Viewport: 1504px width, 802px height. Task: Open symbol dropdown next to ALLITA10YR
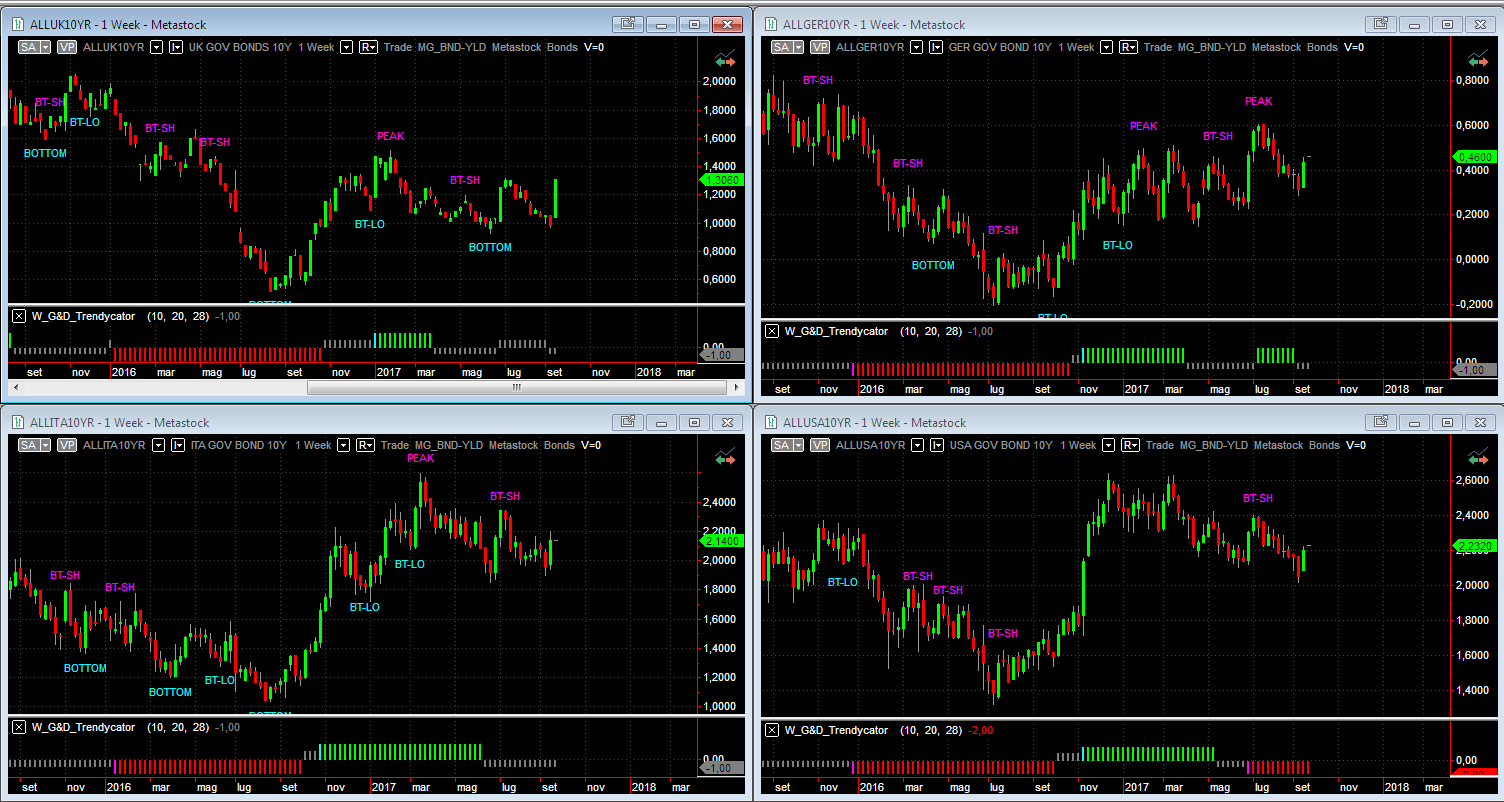coord(157,445)
